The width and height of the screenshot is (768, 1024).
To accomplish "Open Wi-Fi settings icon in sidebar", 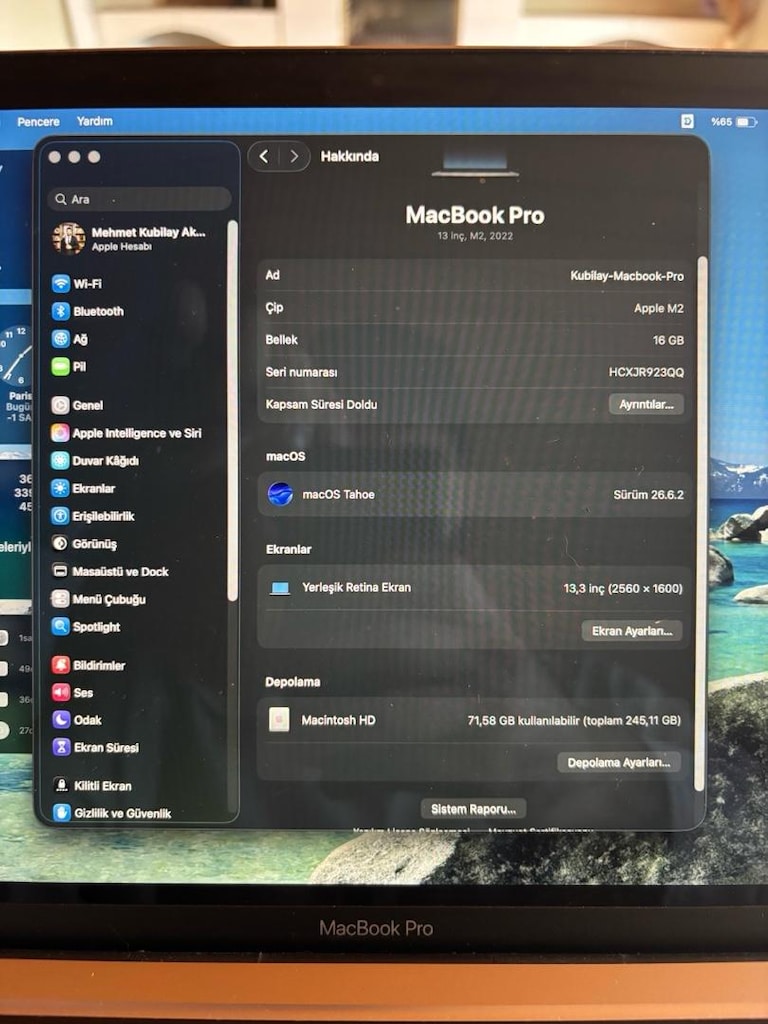I will pyautogui.click(x=61, y=283).
